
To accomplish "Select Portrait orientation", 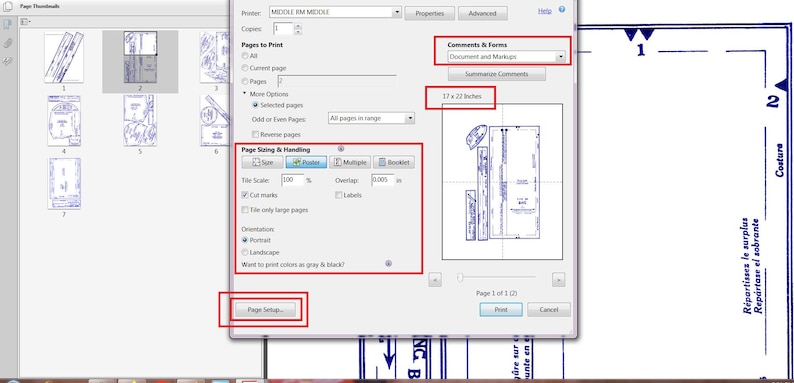I will click(x=245, y=240).
